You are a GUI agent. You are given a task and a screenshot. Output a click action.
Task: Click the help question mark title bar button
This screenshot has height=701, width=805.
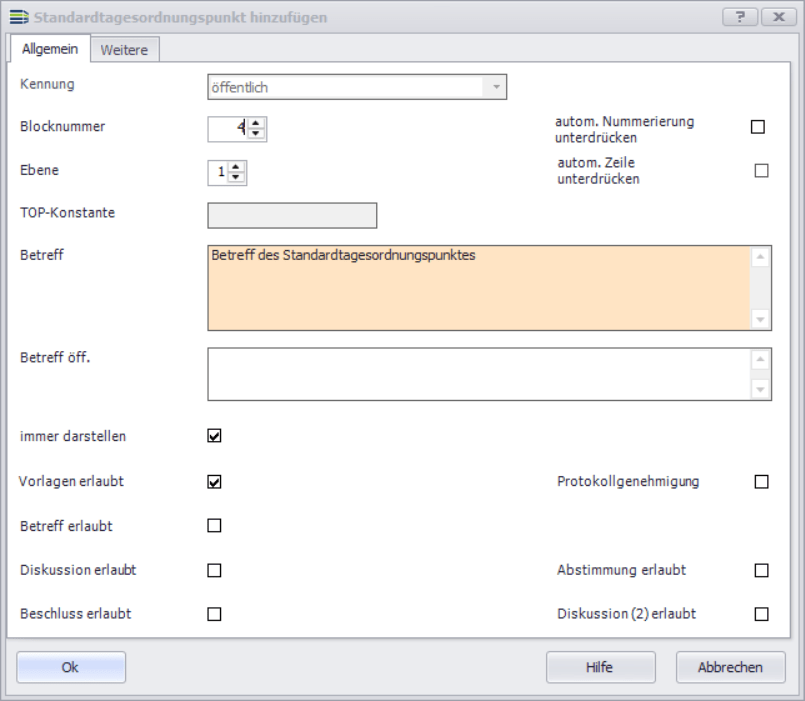(739, 17)
